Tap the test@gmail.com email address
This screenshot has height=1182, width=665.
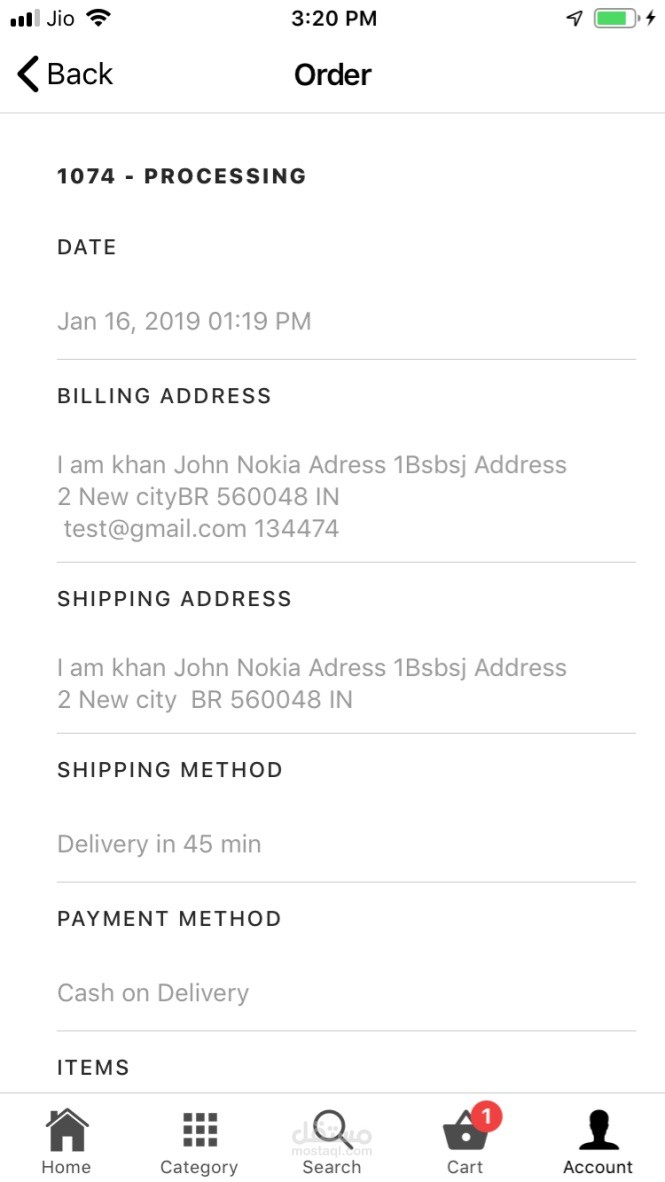[155, 529]
